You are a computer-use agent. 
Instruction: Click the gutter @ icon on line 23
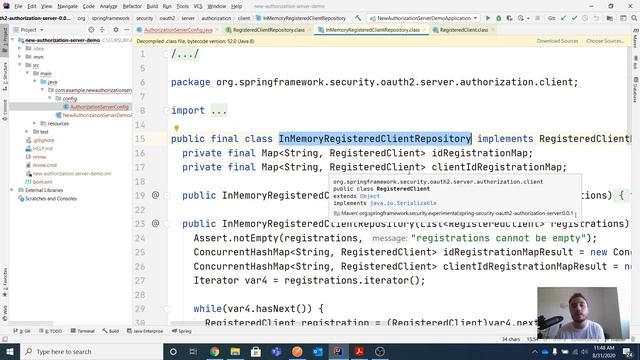(x=156, y=224)
